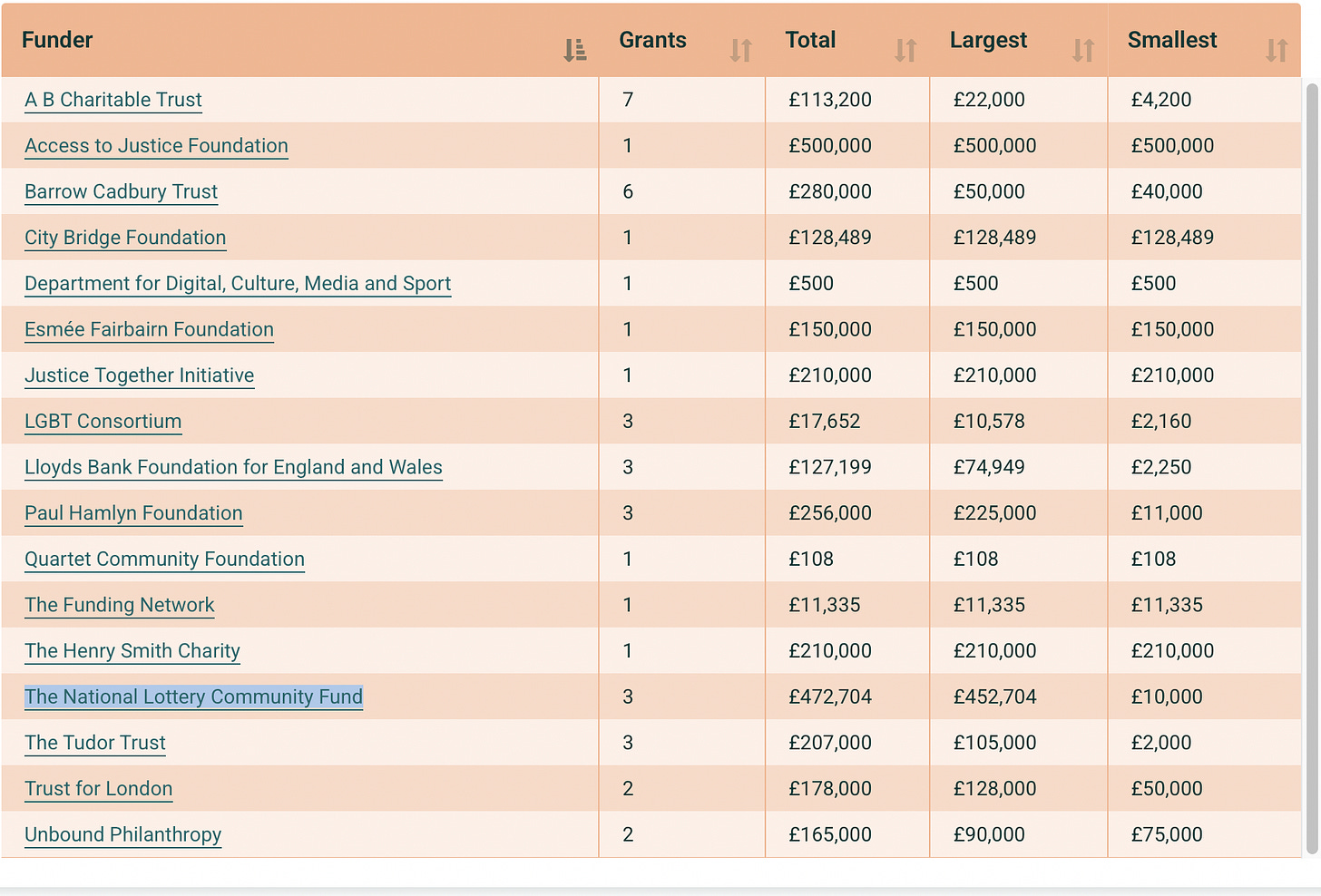Select smallest £50,000 cell for Trust for London
The width and height of the screenshot is (1321, 896).
[1167, 789]
